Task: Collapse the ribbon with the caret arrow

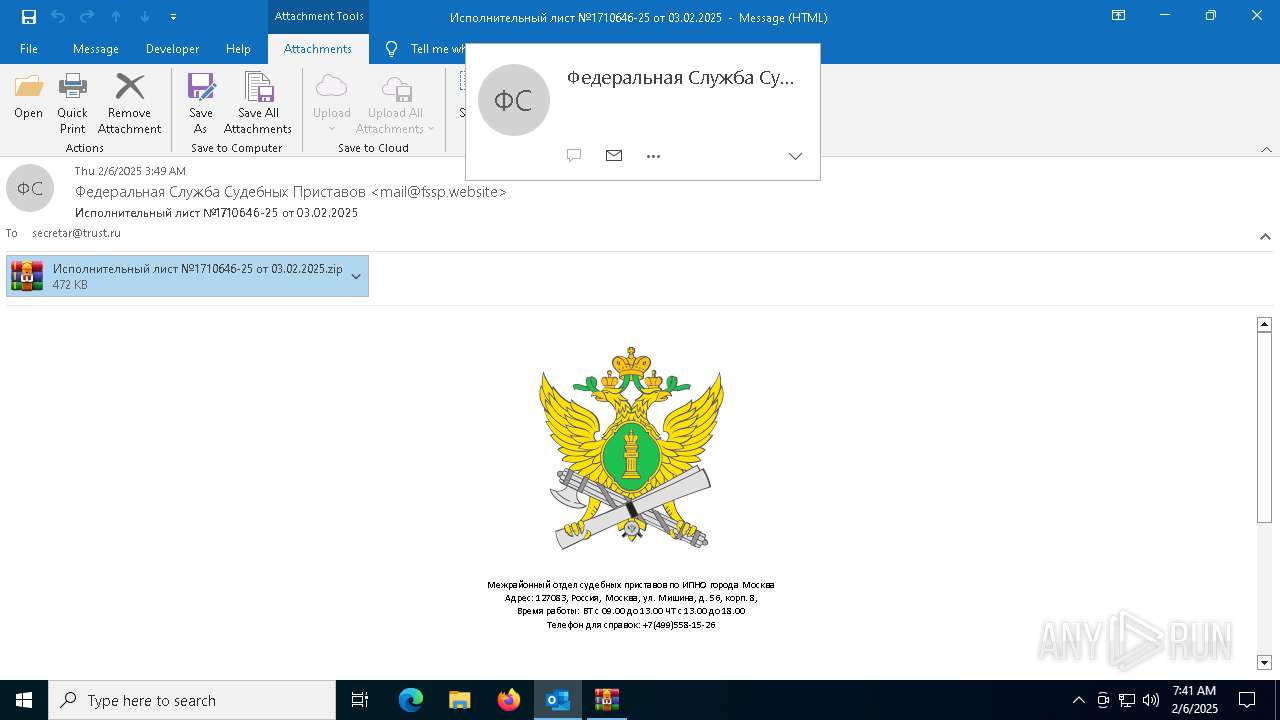Action: click(x=1266, y=150)
